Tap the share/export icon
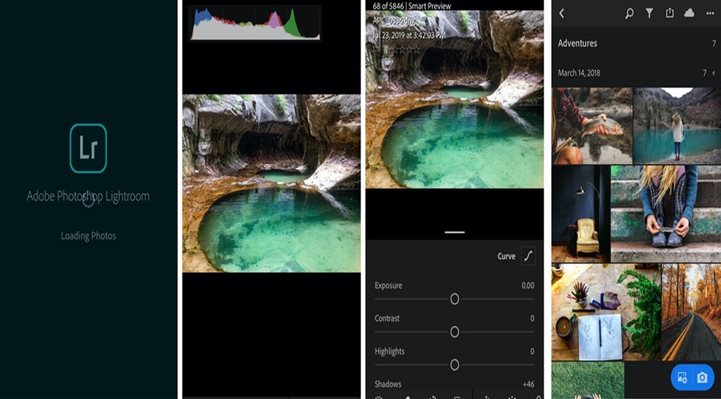 pyautogui.click(x=670, y=13)
